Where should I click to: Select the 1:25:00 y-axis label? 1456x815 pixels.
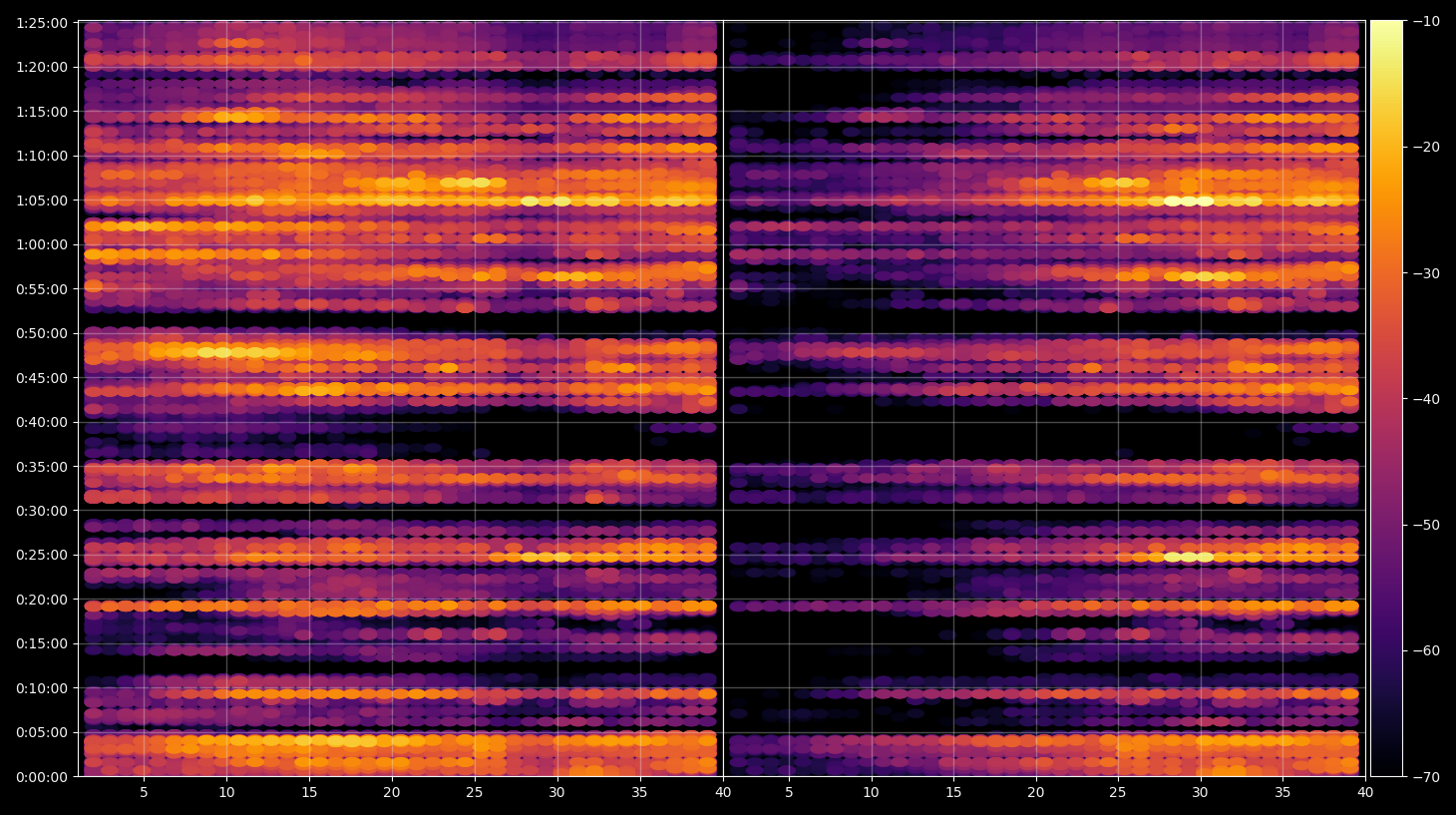[42, 23]
